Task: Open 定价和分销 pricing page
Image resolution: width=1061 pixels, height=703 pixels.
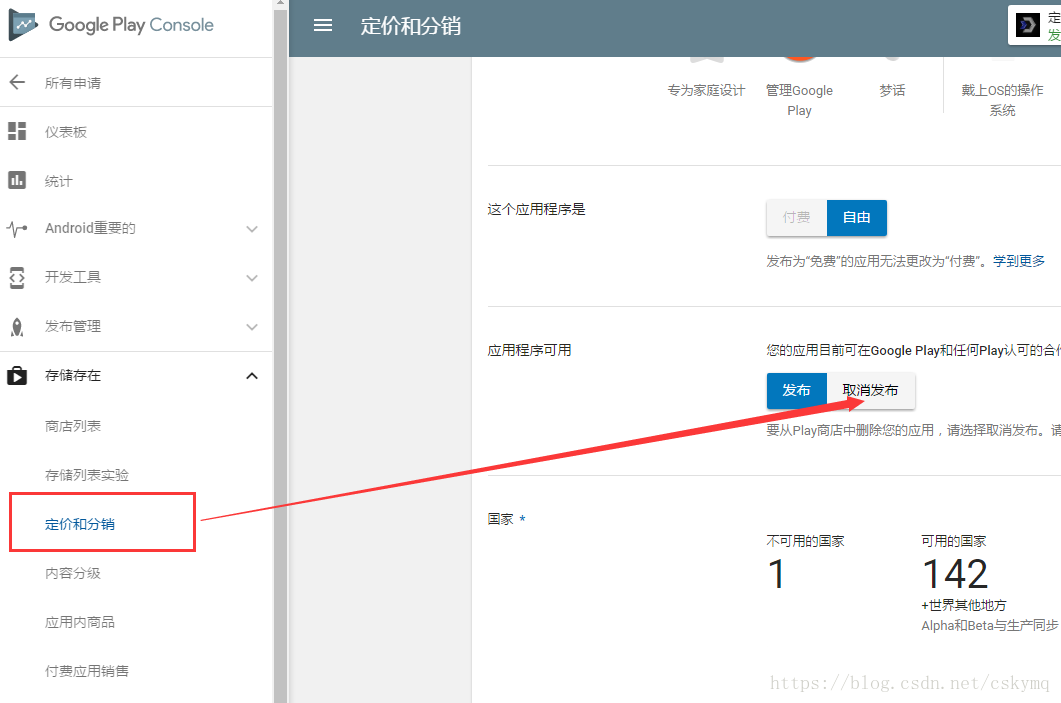Action: coord(80,524)
